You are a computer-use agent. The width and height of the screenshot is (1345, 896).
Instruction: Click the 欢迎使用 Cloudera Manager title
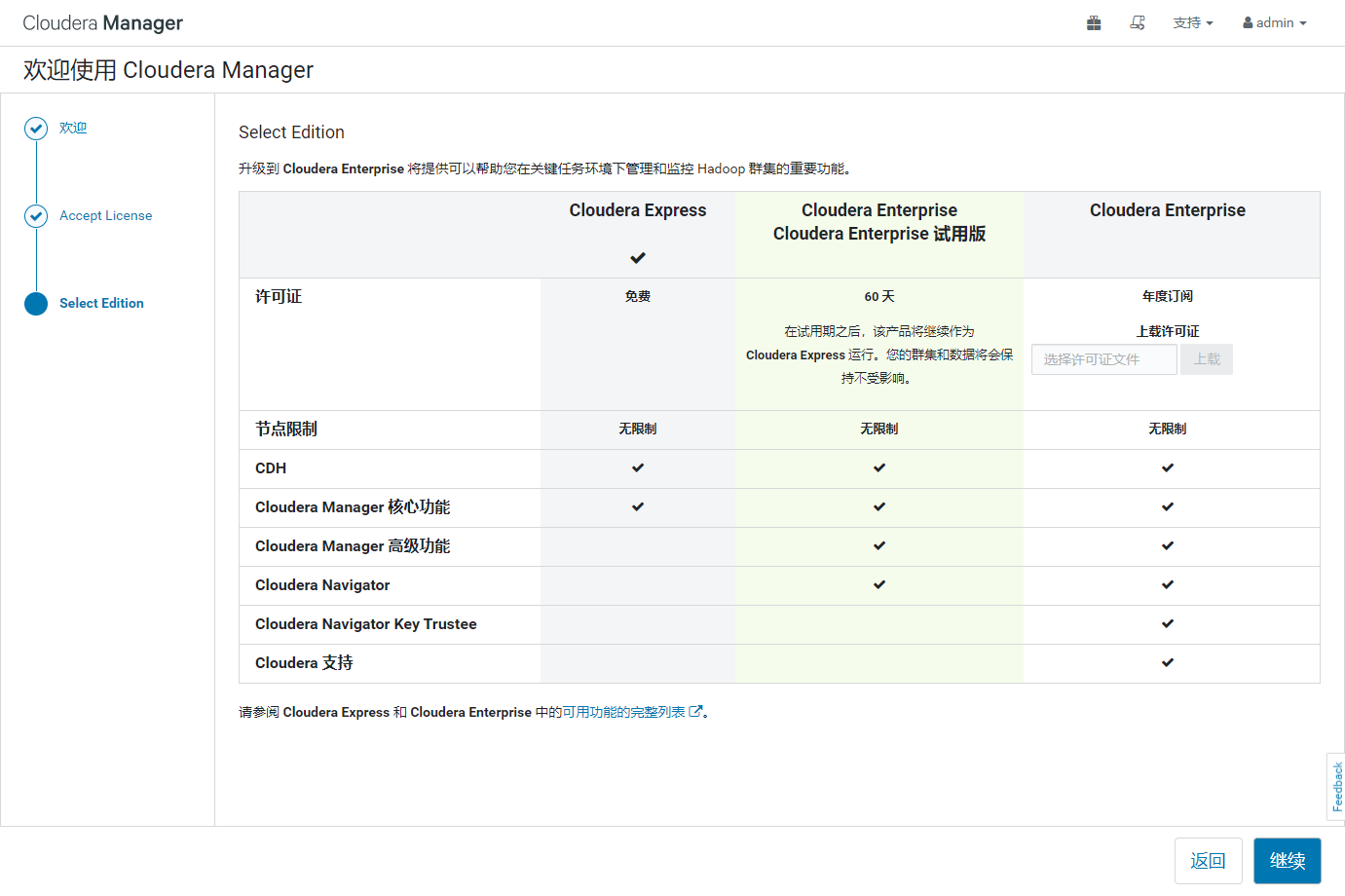168,70
